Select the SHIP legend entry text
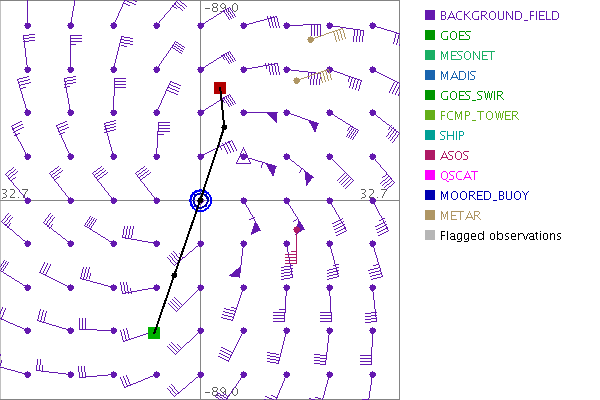 pyautogui.click(x=454, y=136)
